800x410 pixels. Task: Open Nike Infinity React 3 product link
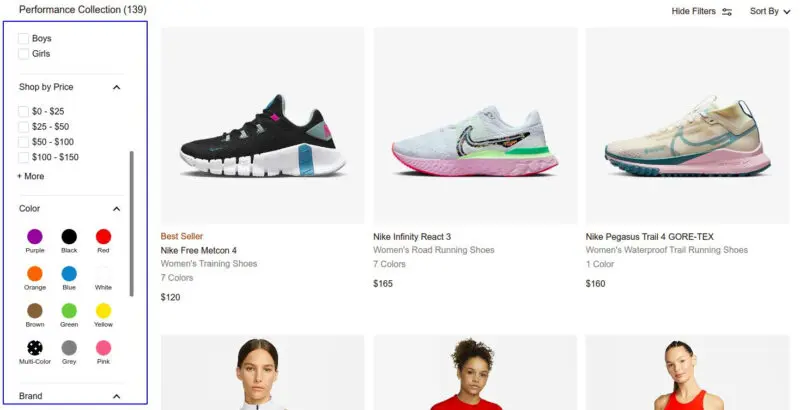point(412,237)
